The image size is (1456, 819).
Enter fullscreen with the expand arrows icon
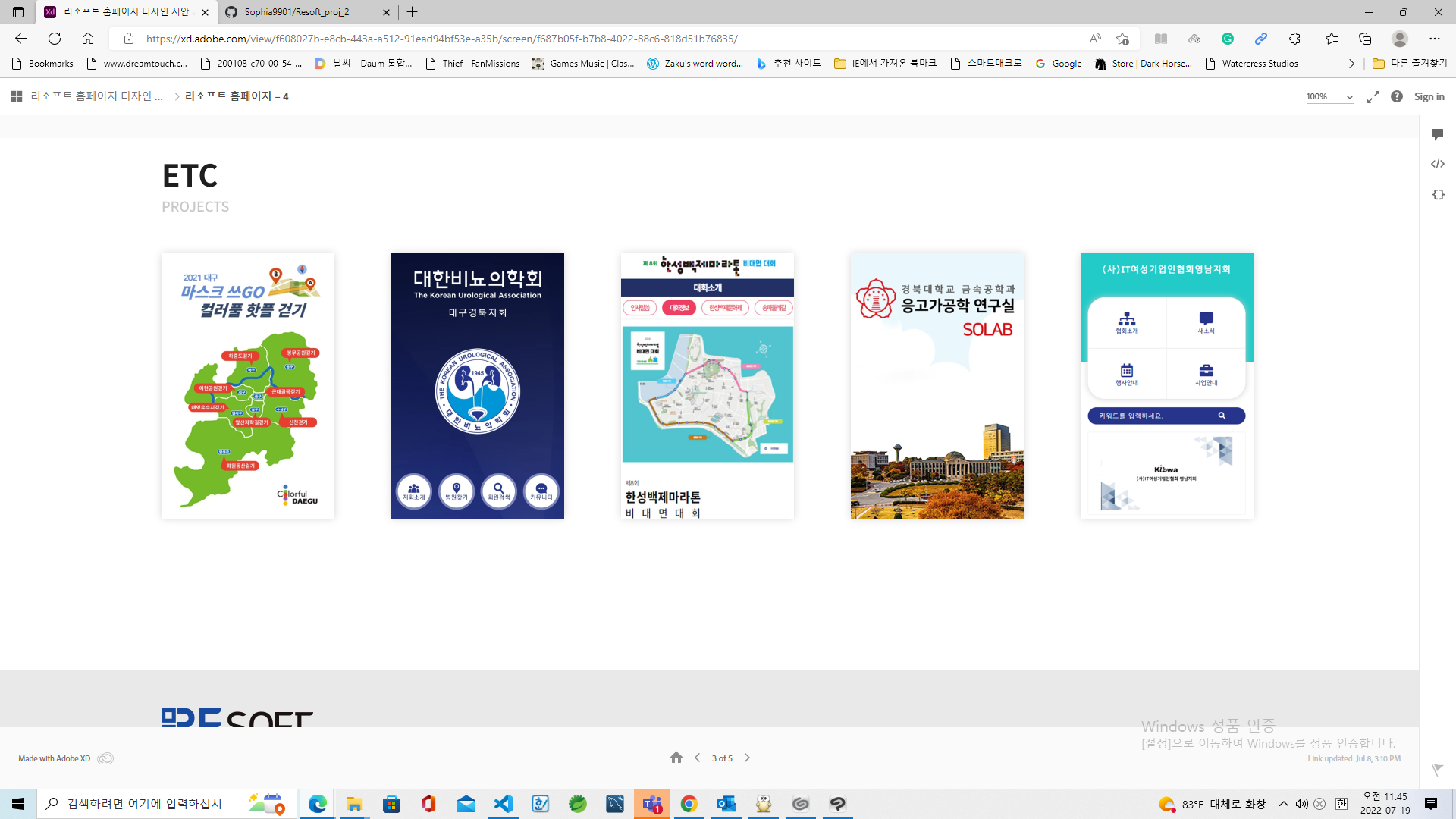[1373, 97]
